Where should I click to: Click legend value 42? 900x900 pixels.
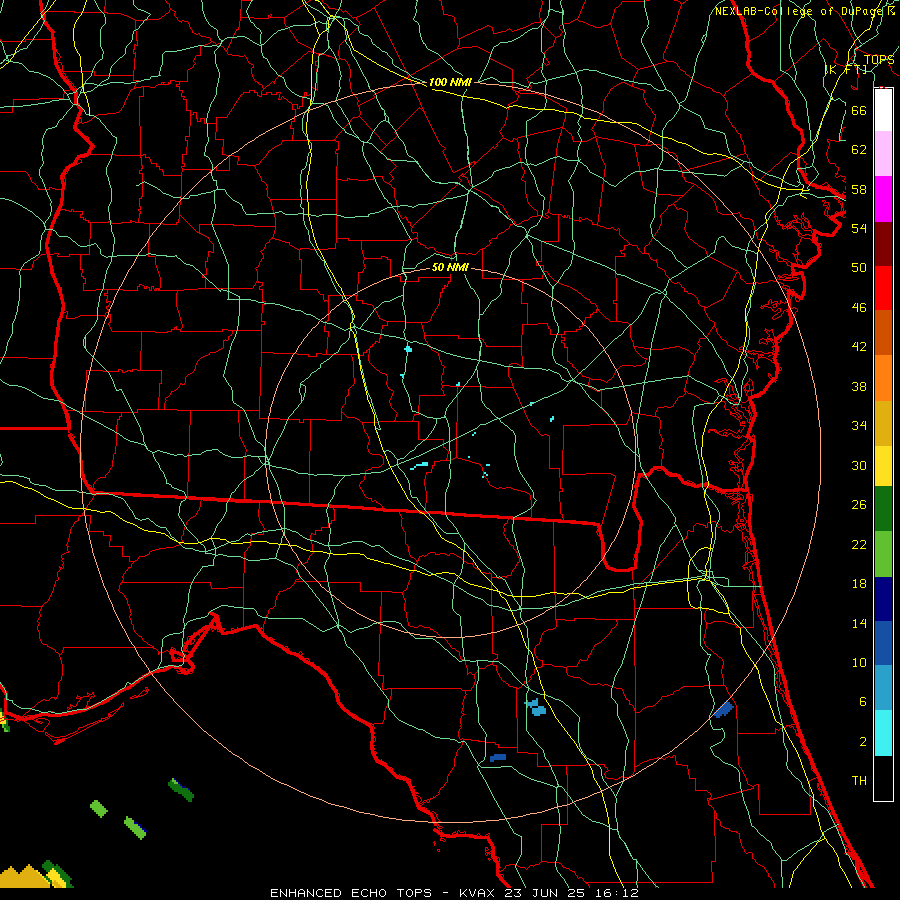(x=859, y=346)
